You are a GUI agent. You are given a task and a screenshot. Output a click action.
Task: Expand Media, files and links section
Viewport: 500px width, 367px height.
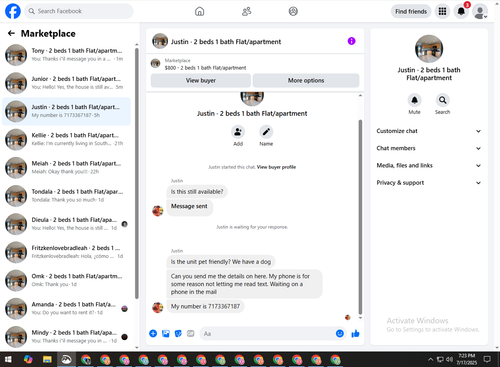coord(429,165)
